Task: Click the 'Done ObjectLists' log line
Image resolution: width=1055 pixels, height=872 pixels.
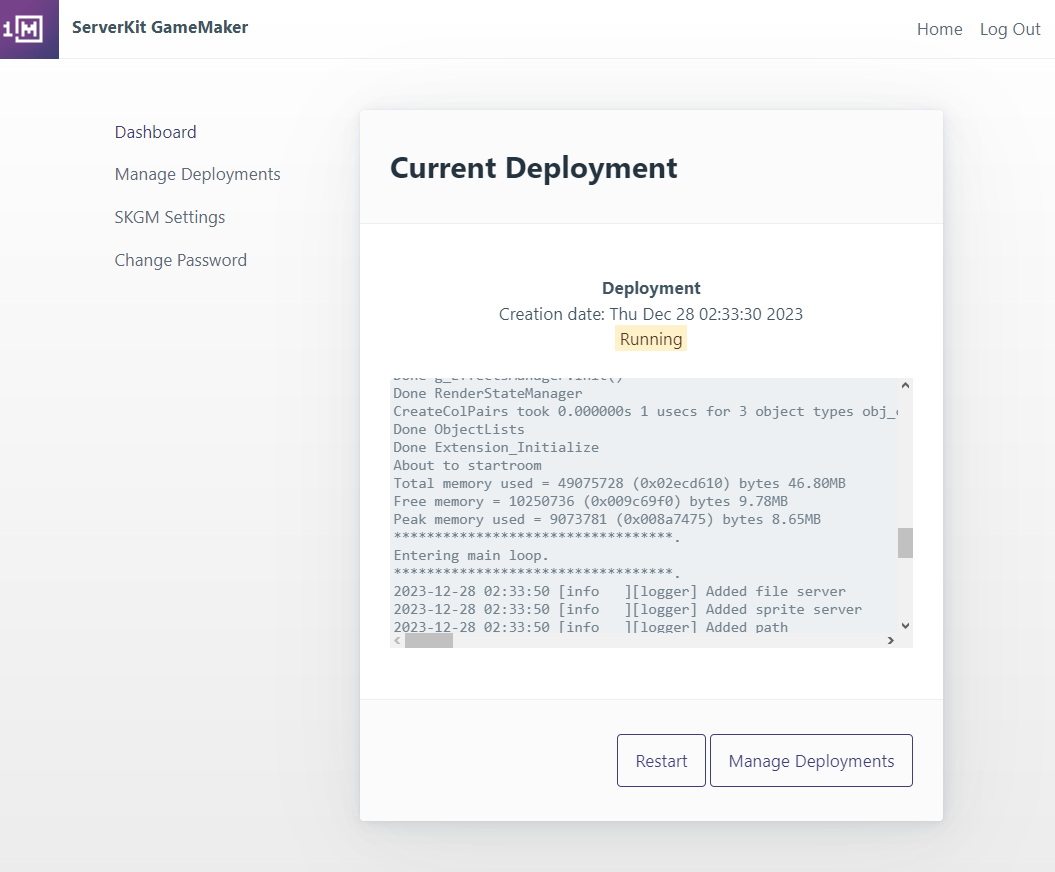Action: point(459,429)
